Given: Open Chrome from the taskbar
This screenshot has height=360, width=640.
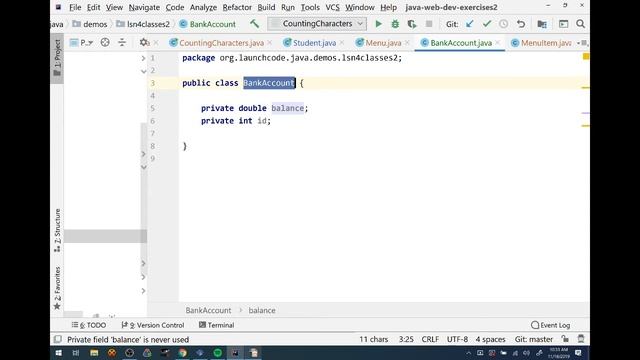Looking at the screenshot, I should click(182, 353).
